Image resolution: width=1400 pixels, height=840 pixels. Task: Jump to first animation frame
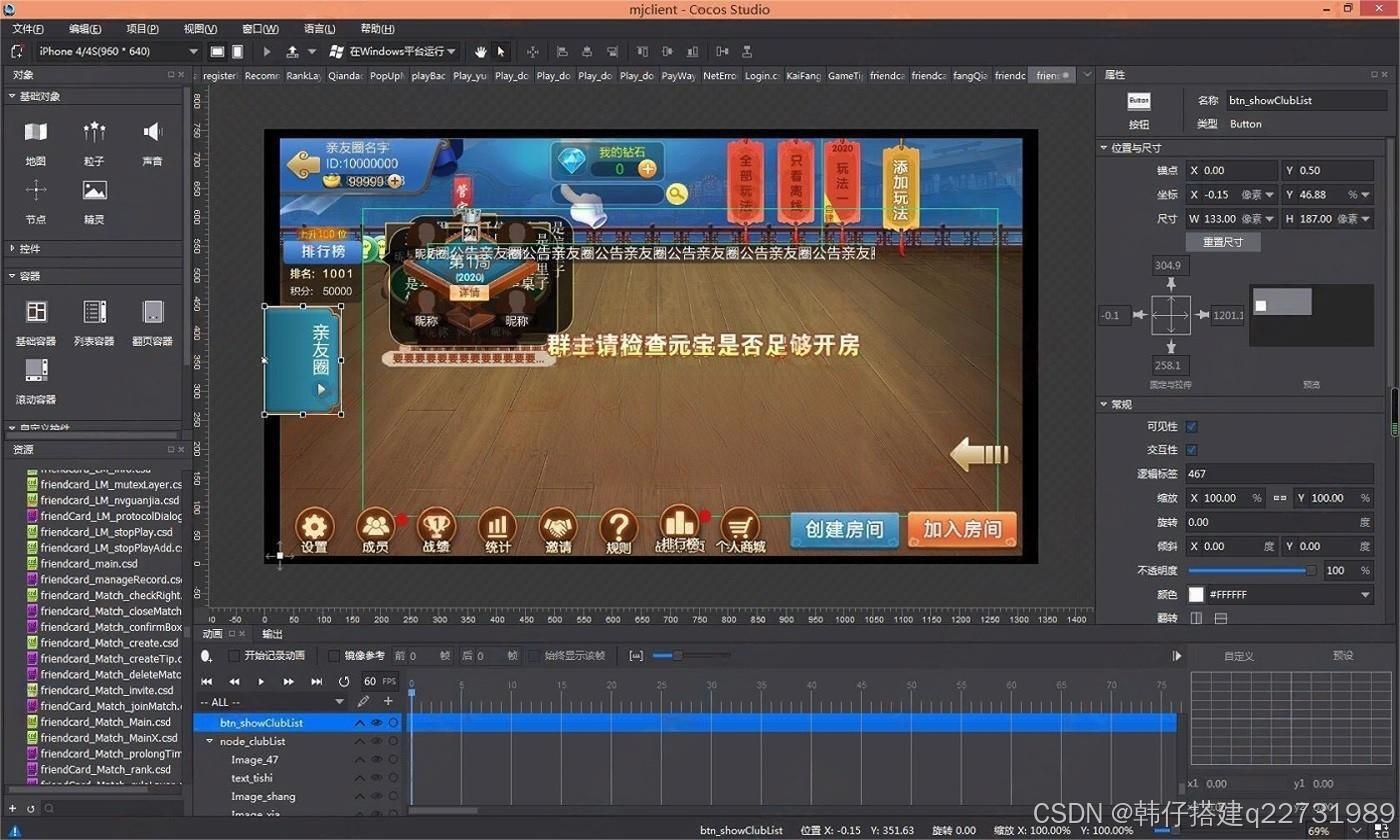pyautogui.click(x=207, y=681)
